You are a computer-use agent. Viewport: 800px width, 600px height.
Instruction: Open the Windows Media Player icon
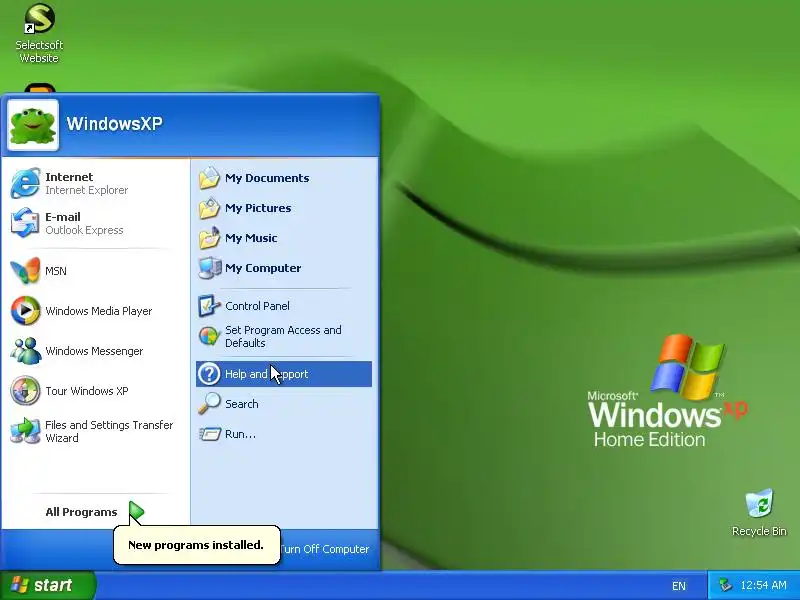click(x=25, y=311)
